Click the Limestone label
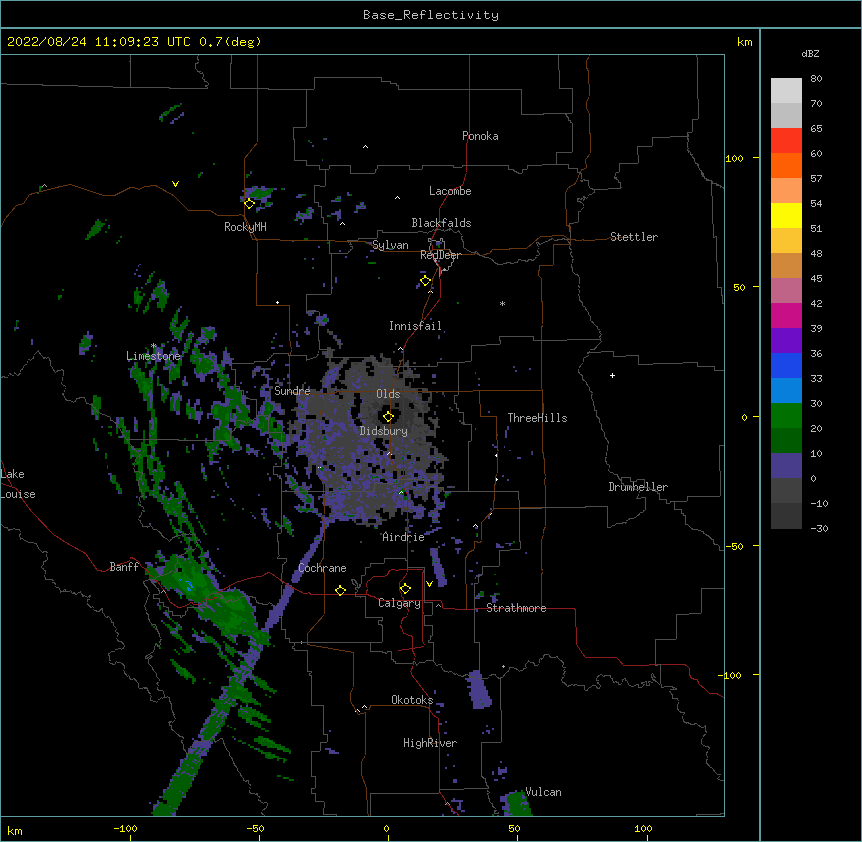Image resolution: width=862 pixels, height=842 pixels. coord(153,356)
